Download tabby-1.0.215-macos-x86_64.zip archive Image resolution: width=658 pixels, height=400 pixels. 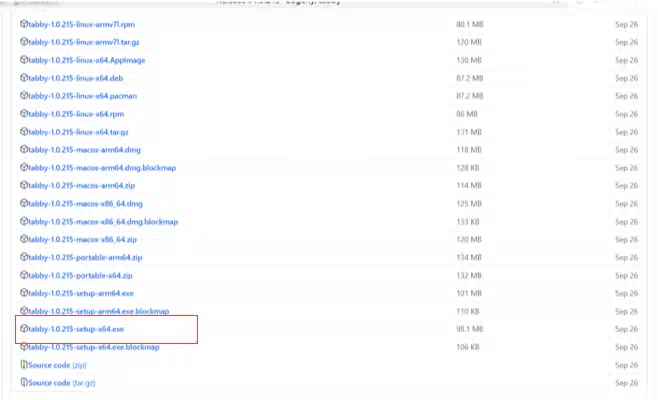click(82, 239)
